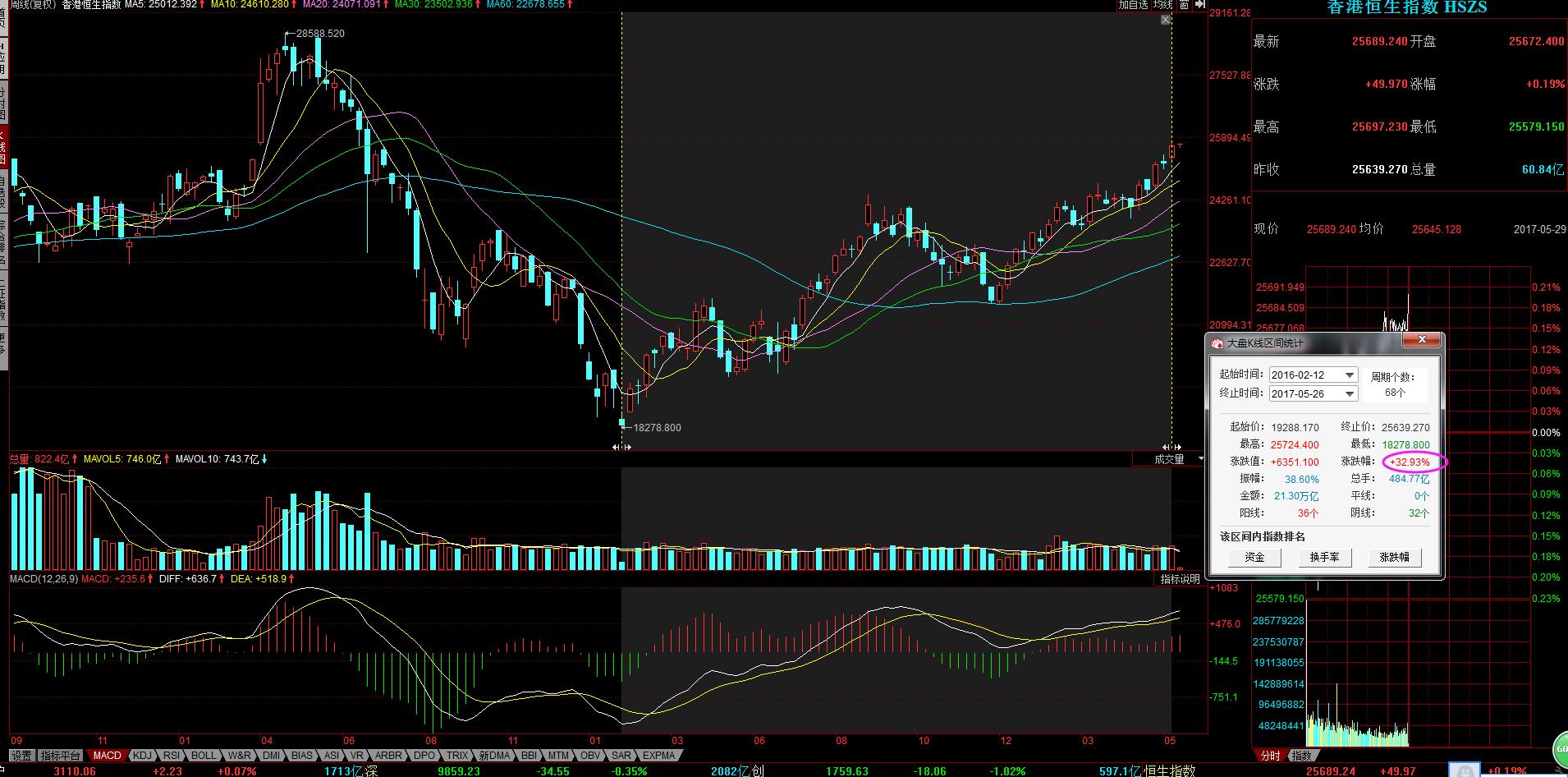Image resolution: width=1568 pixels, height=777 pixels.
Task: Switch to the MTM indicator tab
Action: click(559, 756)
